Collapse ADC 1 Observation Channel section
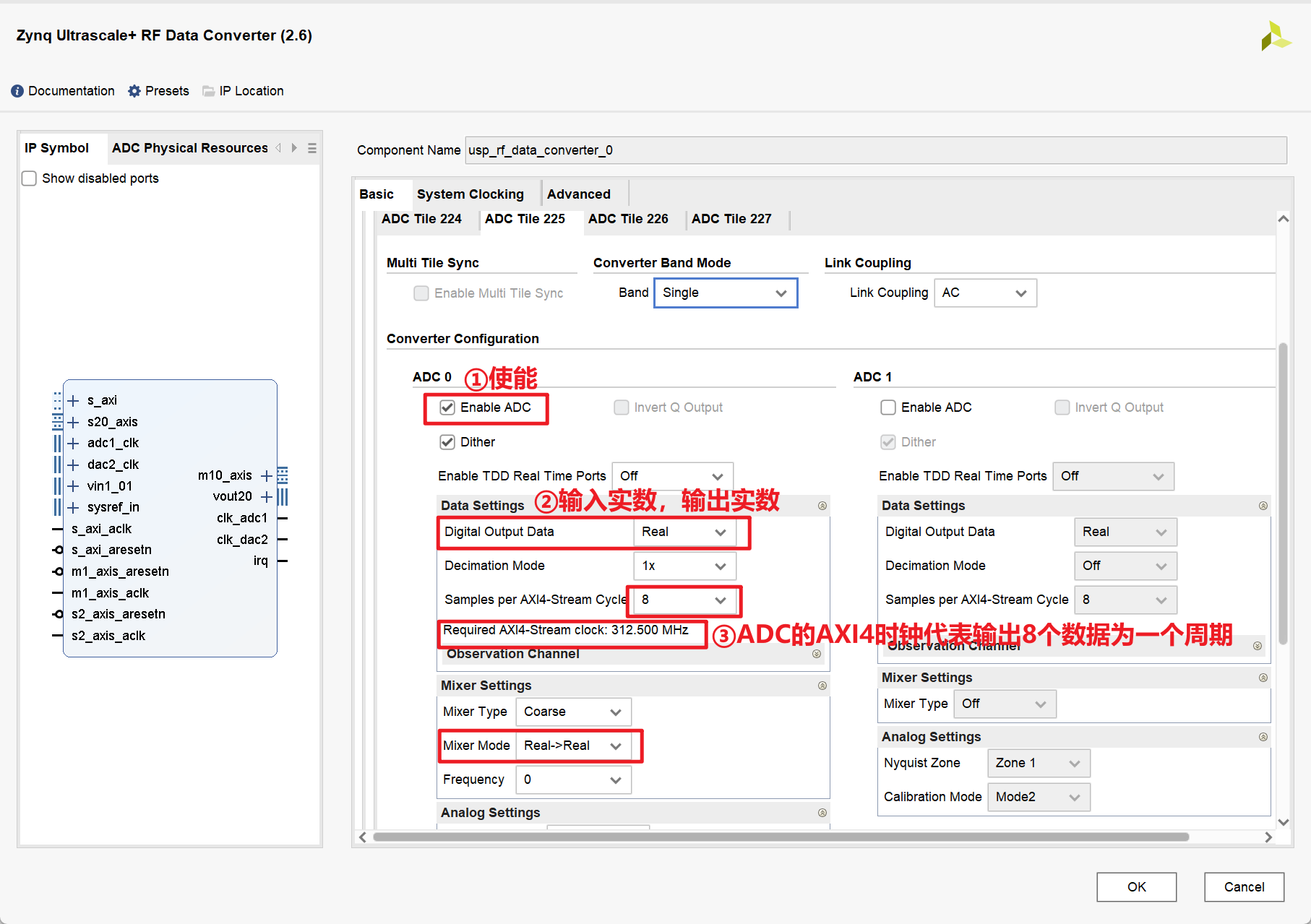The height and width of the screenshot is (924, 1311). pos(1258,646)
